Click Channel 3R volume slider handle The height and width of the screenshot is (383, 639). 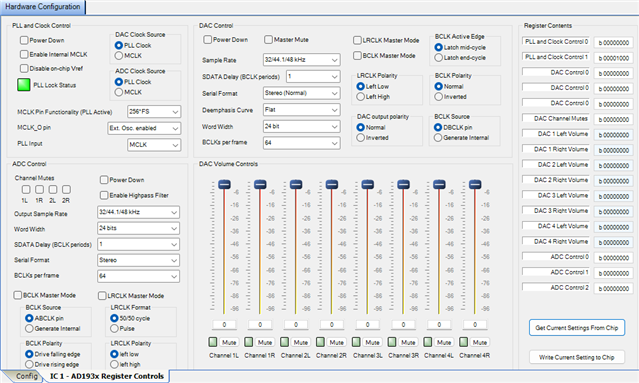(403, 184)
